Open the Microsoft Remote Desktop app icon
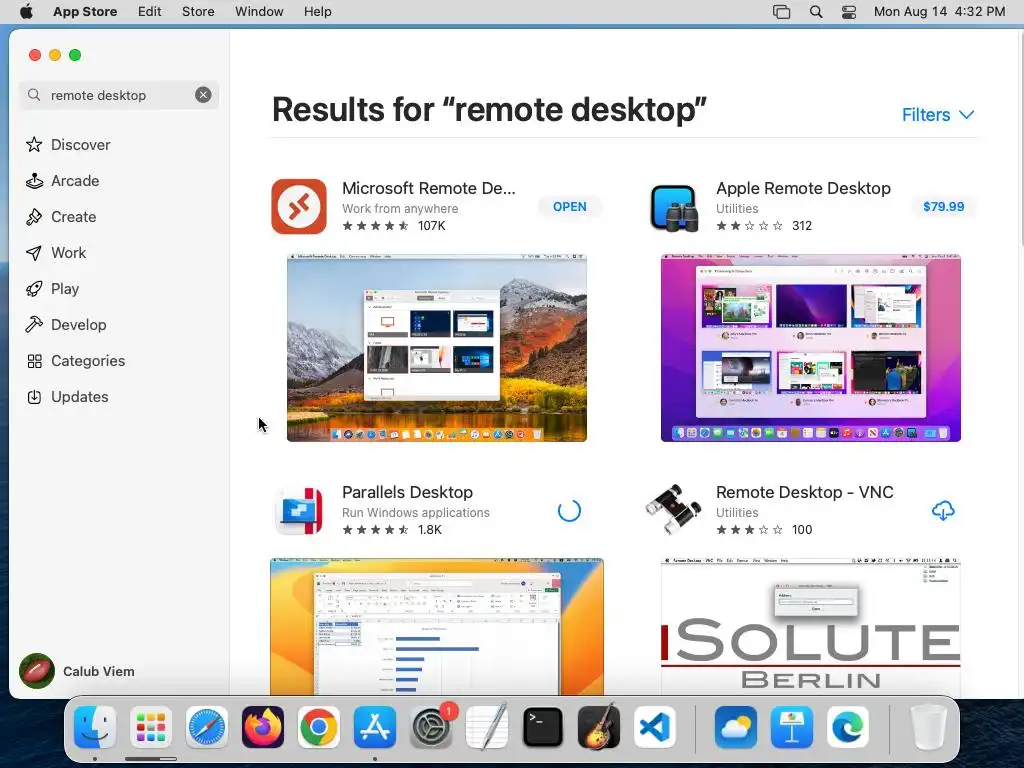 click(x=299, y=206)
